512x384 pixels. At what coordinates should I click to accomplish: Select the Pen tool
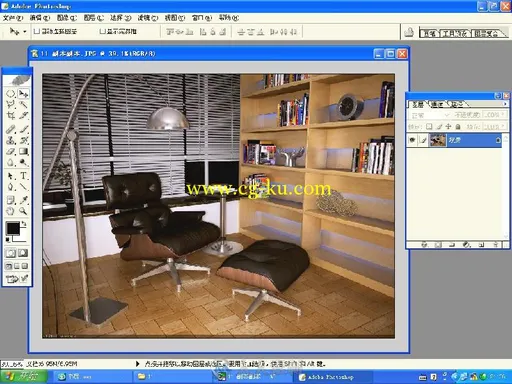(11, 187)
